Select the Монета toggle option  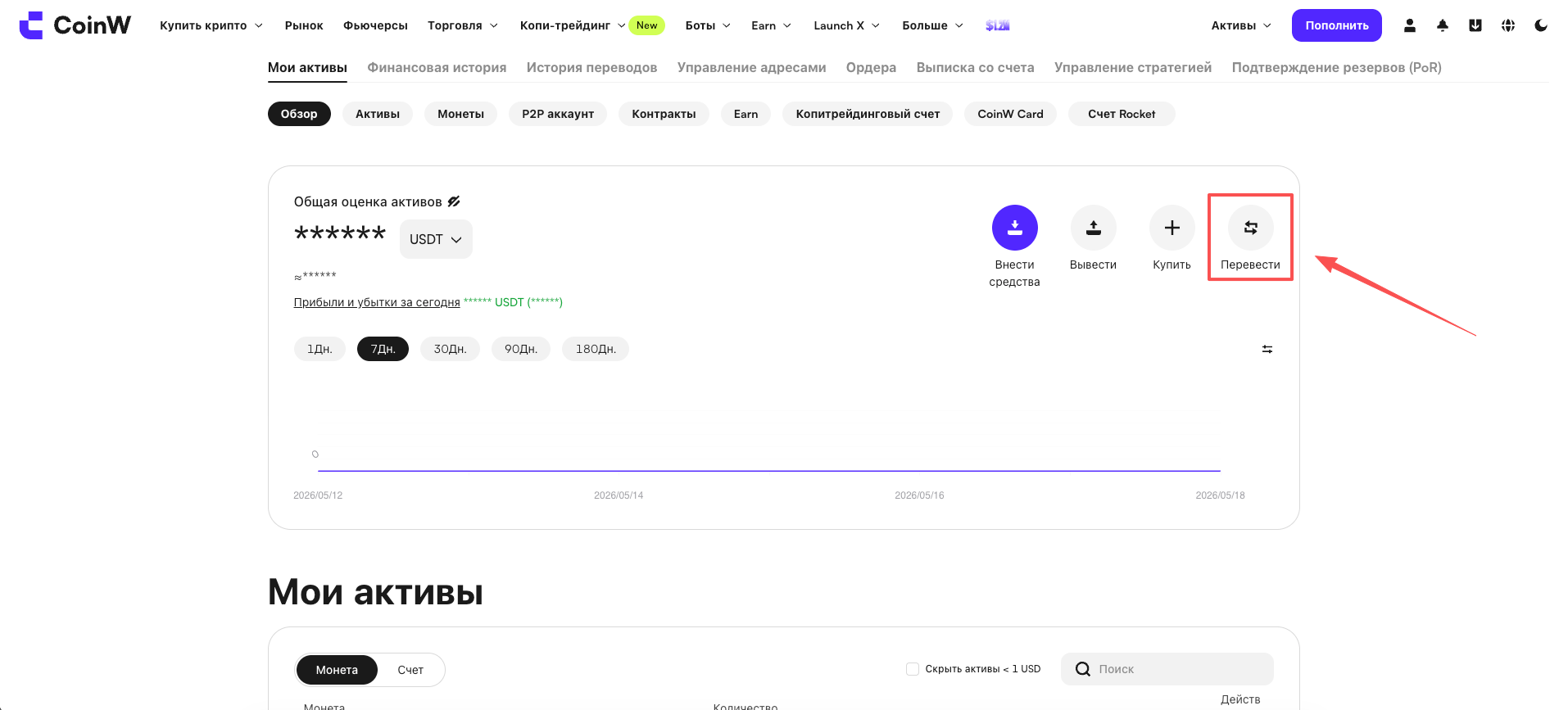coord(337,670)
